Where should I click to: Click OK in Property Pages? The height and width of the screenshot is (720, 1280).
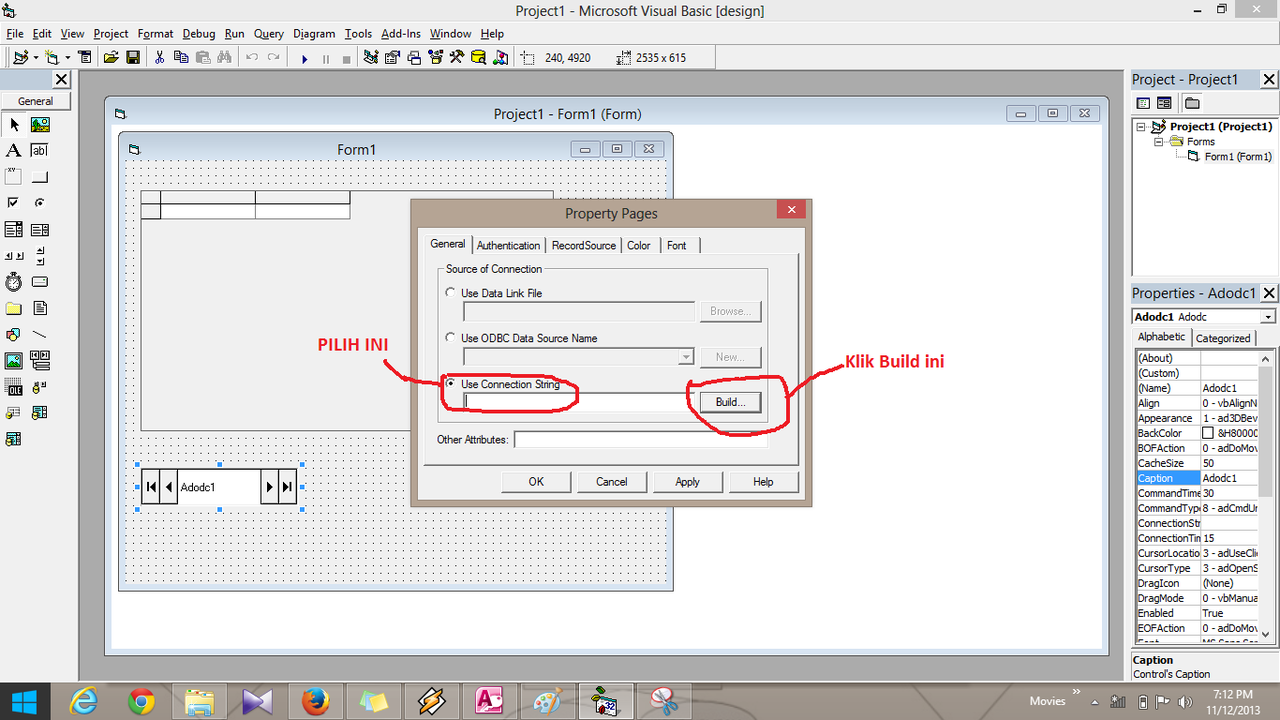[x=536, y=482]
